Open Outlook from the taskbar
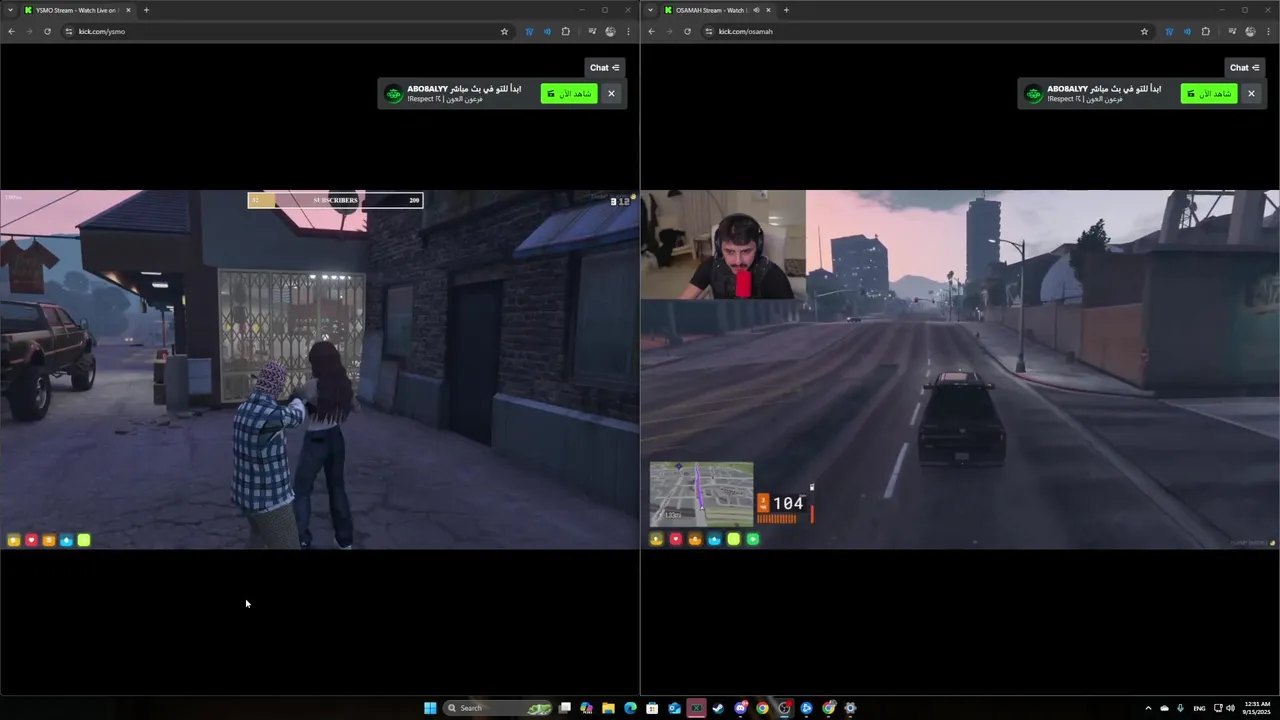1280x720 pixels. point(674,708)
